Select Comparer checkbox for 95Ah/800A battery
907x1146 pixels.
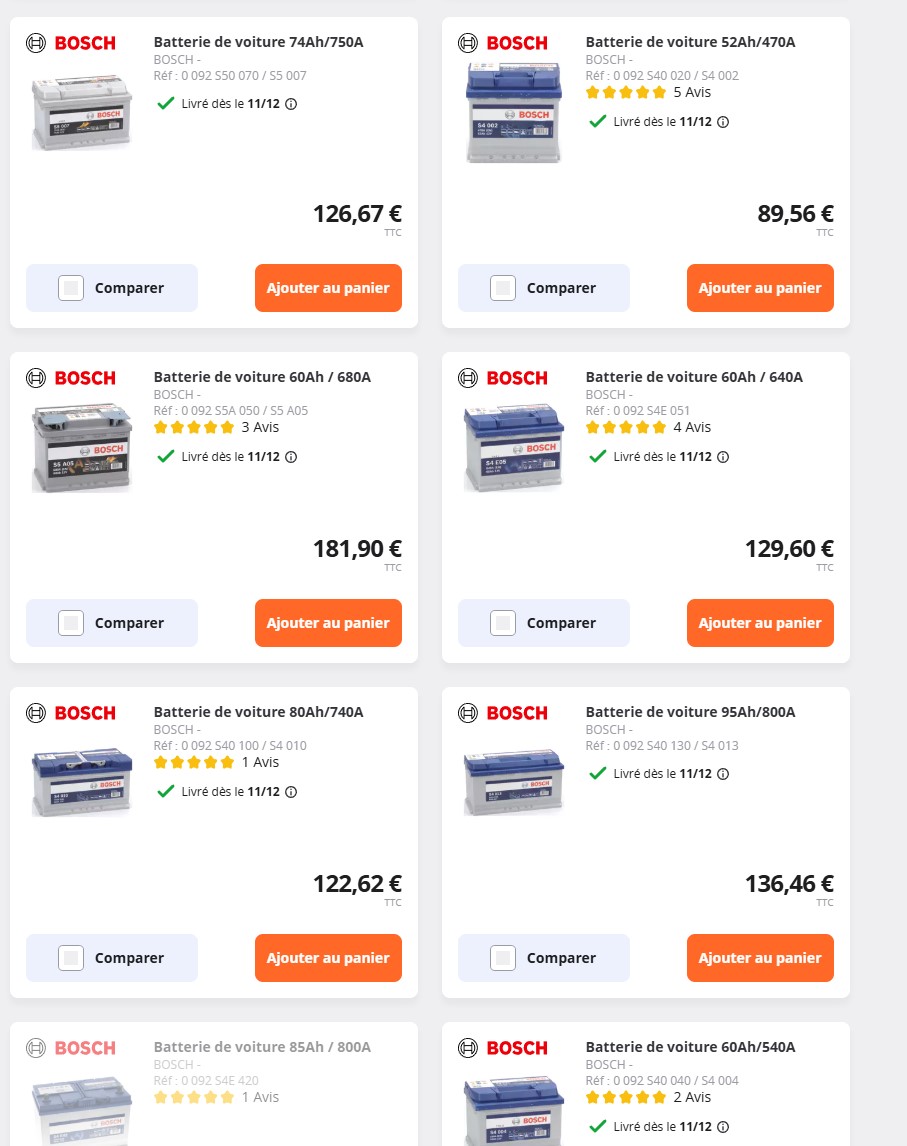click(503, 958)
